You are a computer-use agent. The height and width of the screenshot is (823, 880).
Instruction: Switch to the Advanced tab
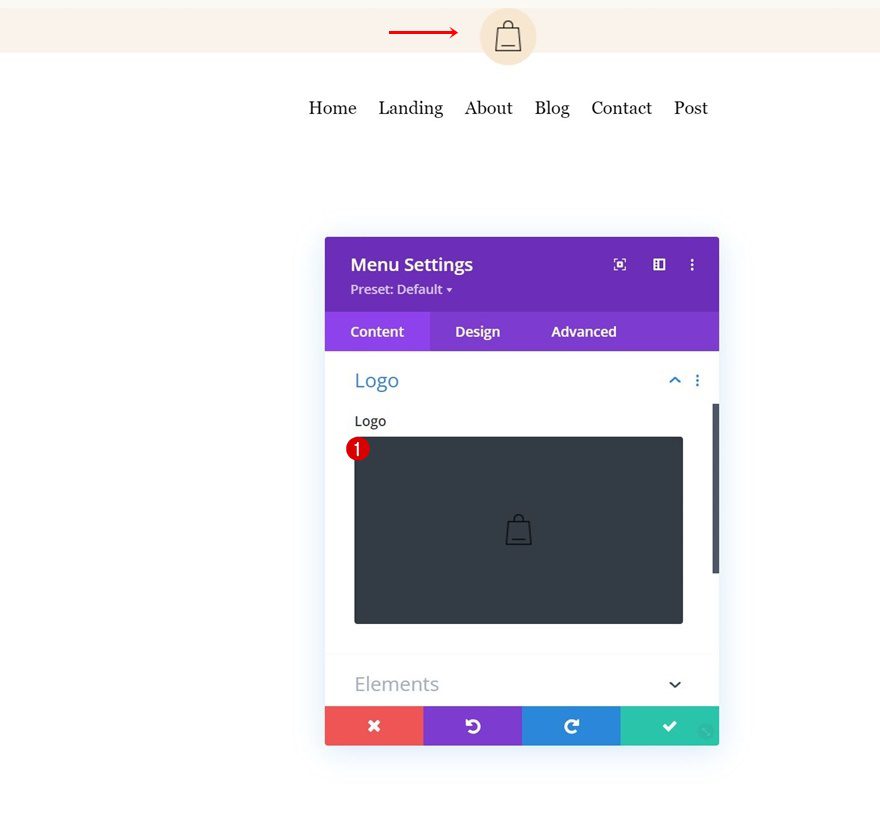[x=583, y=331]
